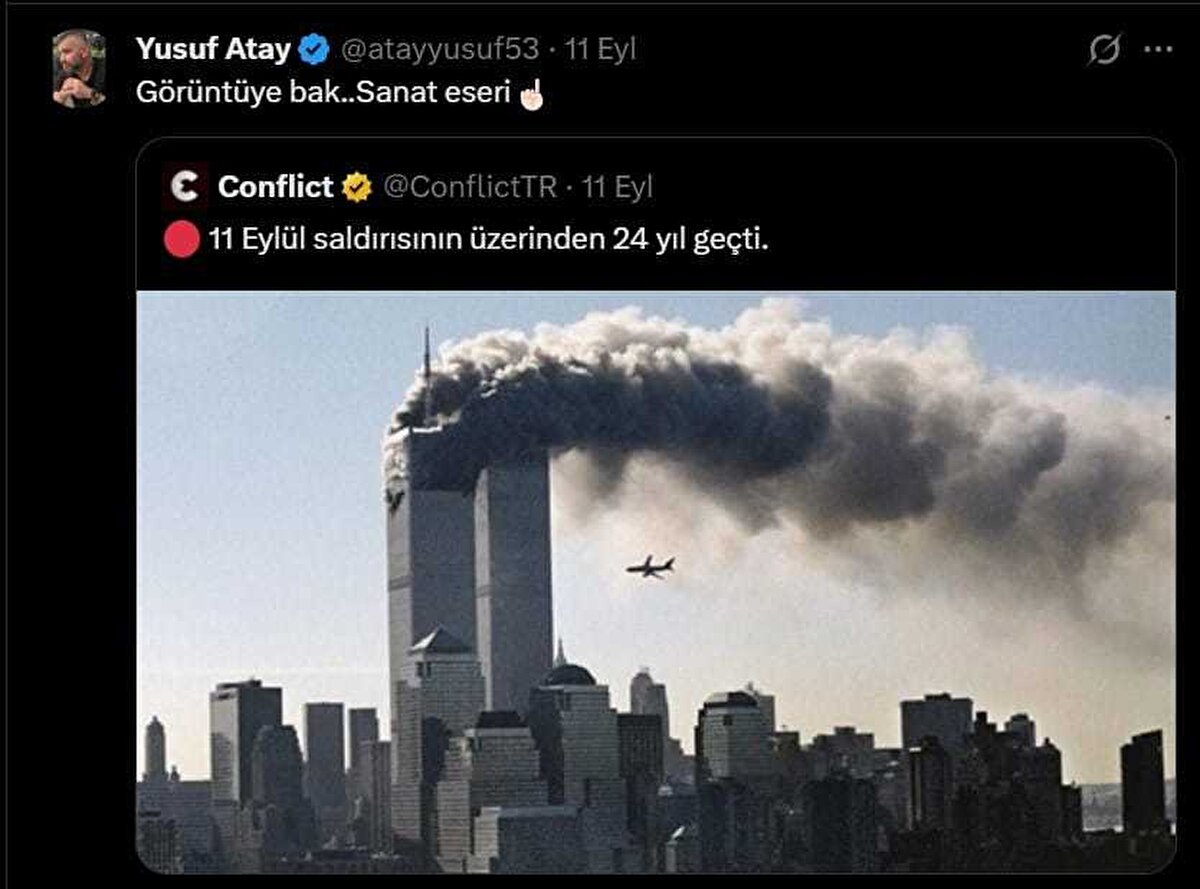Click the Conflict account logo avatar
The height and width of the screenshot is (889, 1200).
click(185, 186)
